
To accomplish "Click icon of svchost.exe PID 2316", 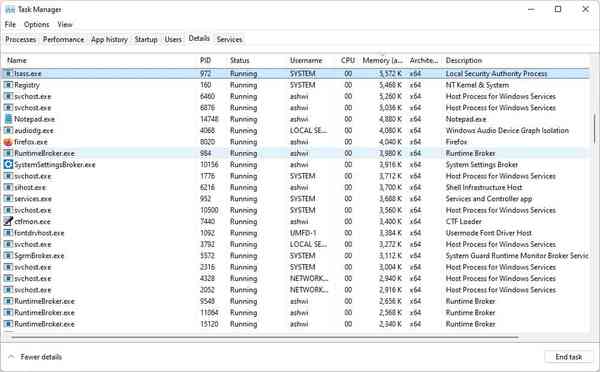I will (8, 267).
